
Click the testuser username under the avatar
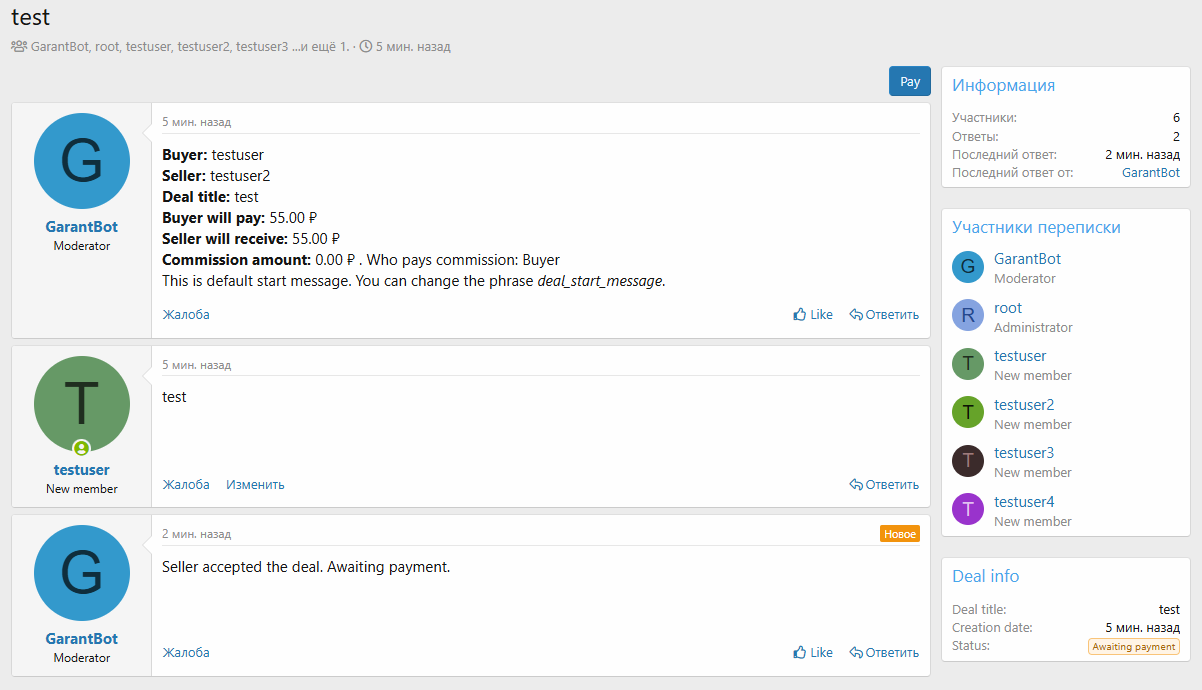[x=81, y=470]
